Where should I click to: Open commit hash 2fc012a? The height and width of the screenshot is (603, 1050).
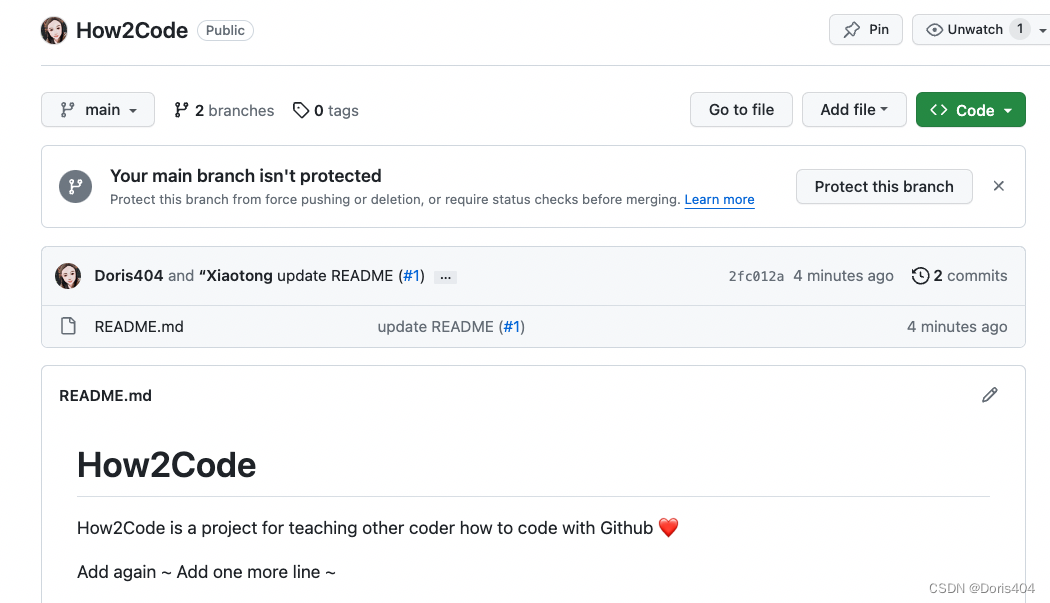[756, 276]
